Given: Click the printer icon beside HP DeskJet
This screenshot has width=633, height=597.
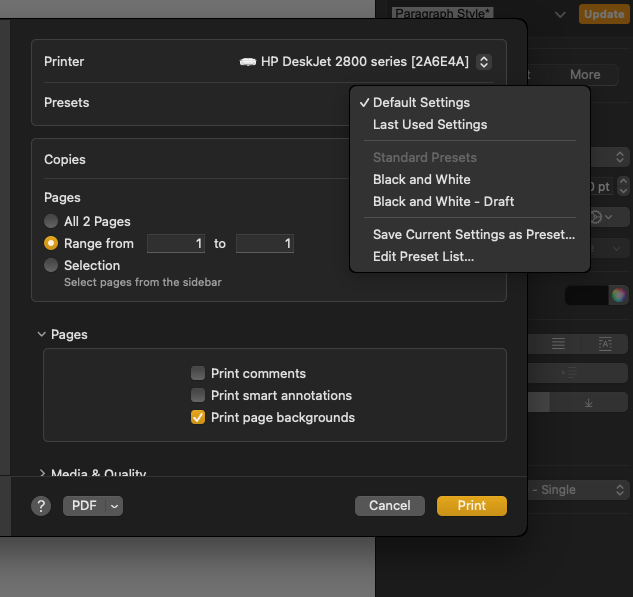Looking at the screenshot, I should pyautogui.click(x=248, y=62).
